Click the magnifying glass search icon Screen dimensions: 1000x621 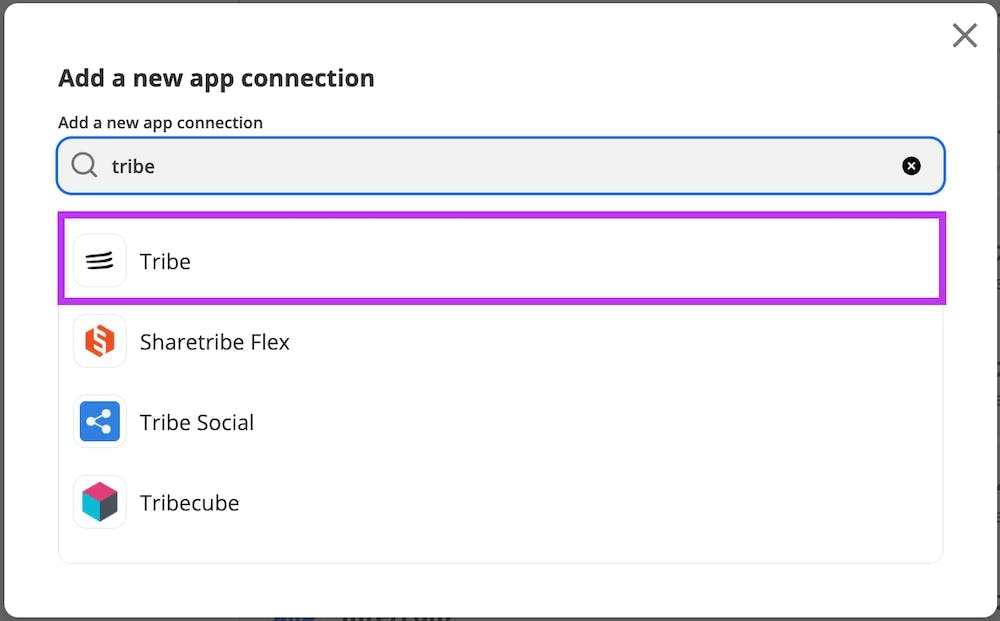(x=85, y=165)
